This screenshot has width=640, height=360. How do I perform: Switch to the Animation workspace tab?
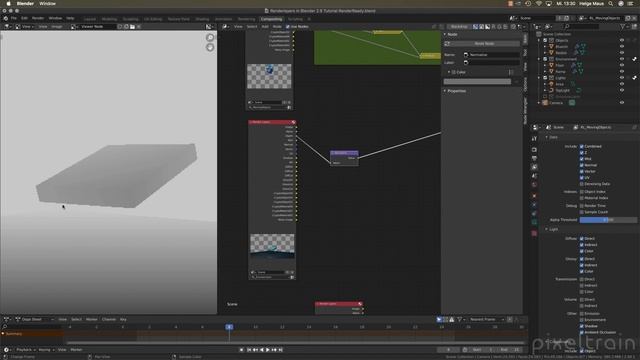click(x=223, y=19)
